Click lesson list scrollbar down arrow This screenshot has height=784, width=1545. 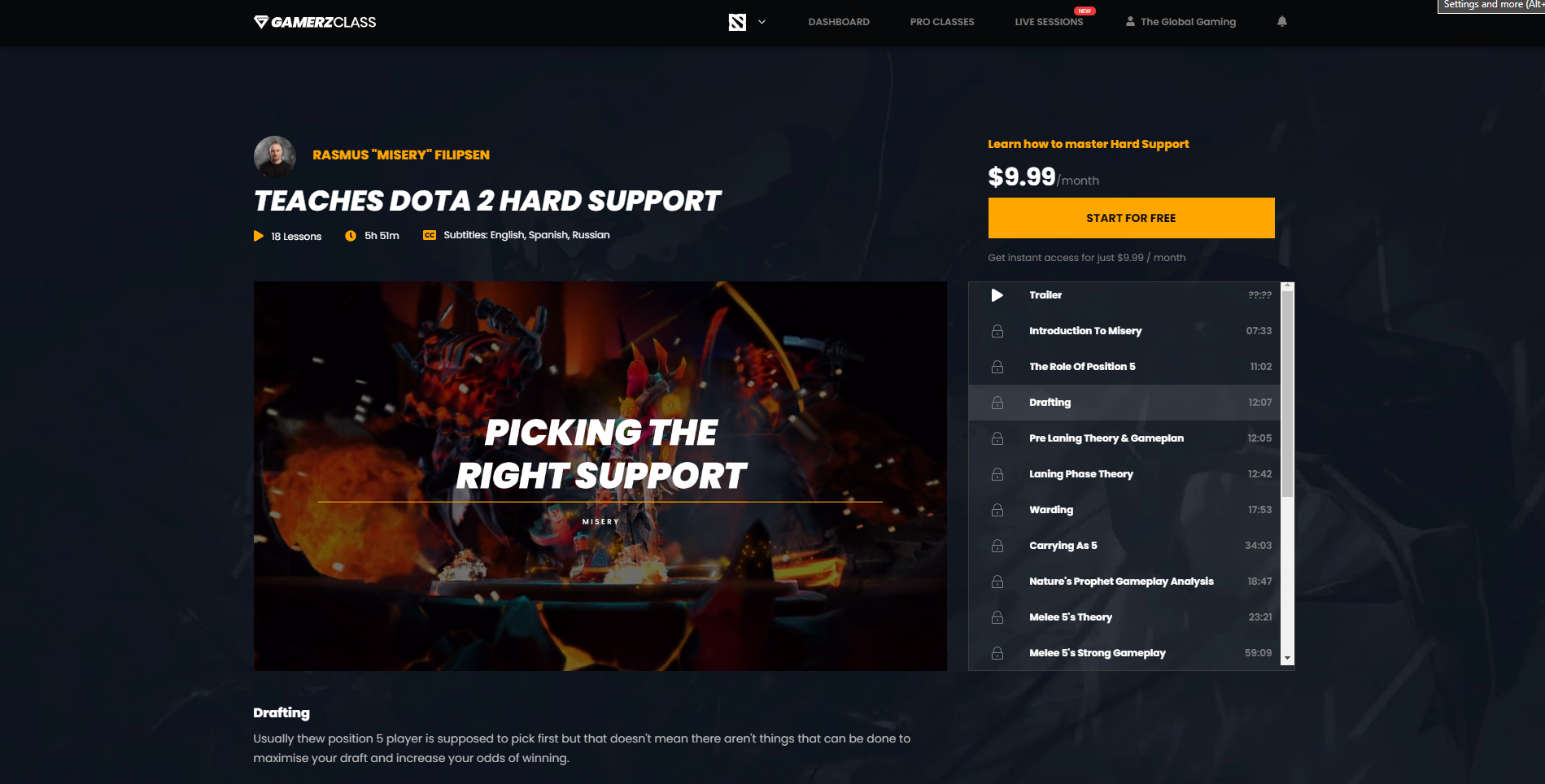(1287, 658)
